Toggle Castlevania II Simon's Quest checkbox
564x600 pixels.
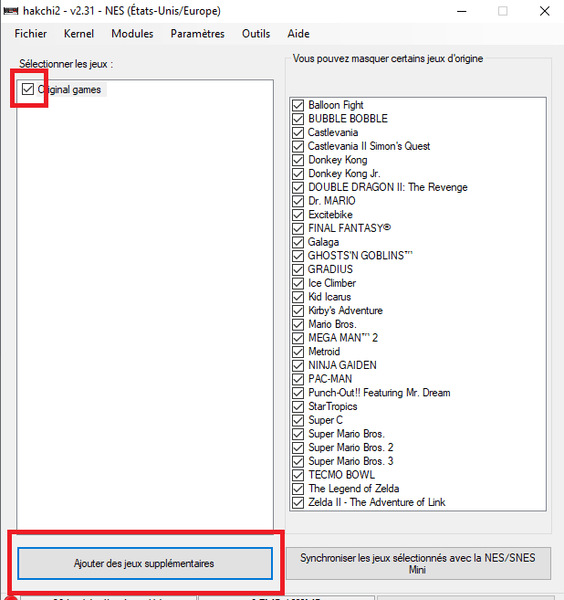click(x=298, y=147)
